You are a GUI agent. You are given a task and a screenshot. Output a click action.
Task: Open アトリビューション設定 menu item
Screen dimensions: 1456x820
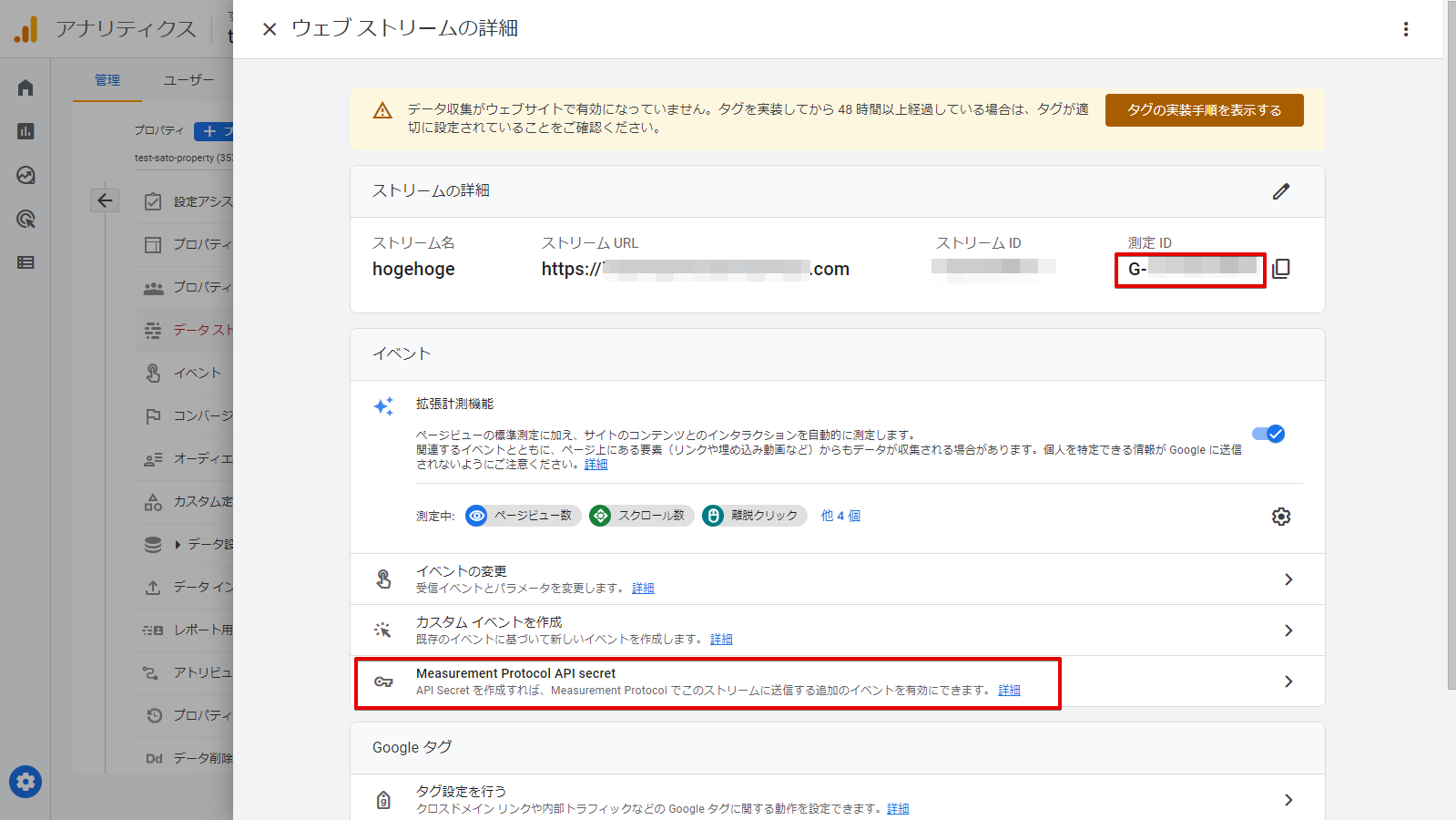pos(186,672)
